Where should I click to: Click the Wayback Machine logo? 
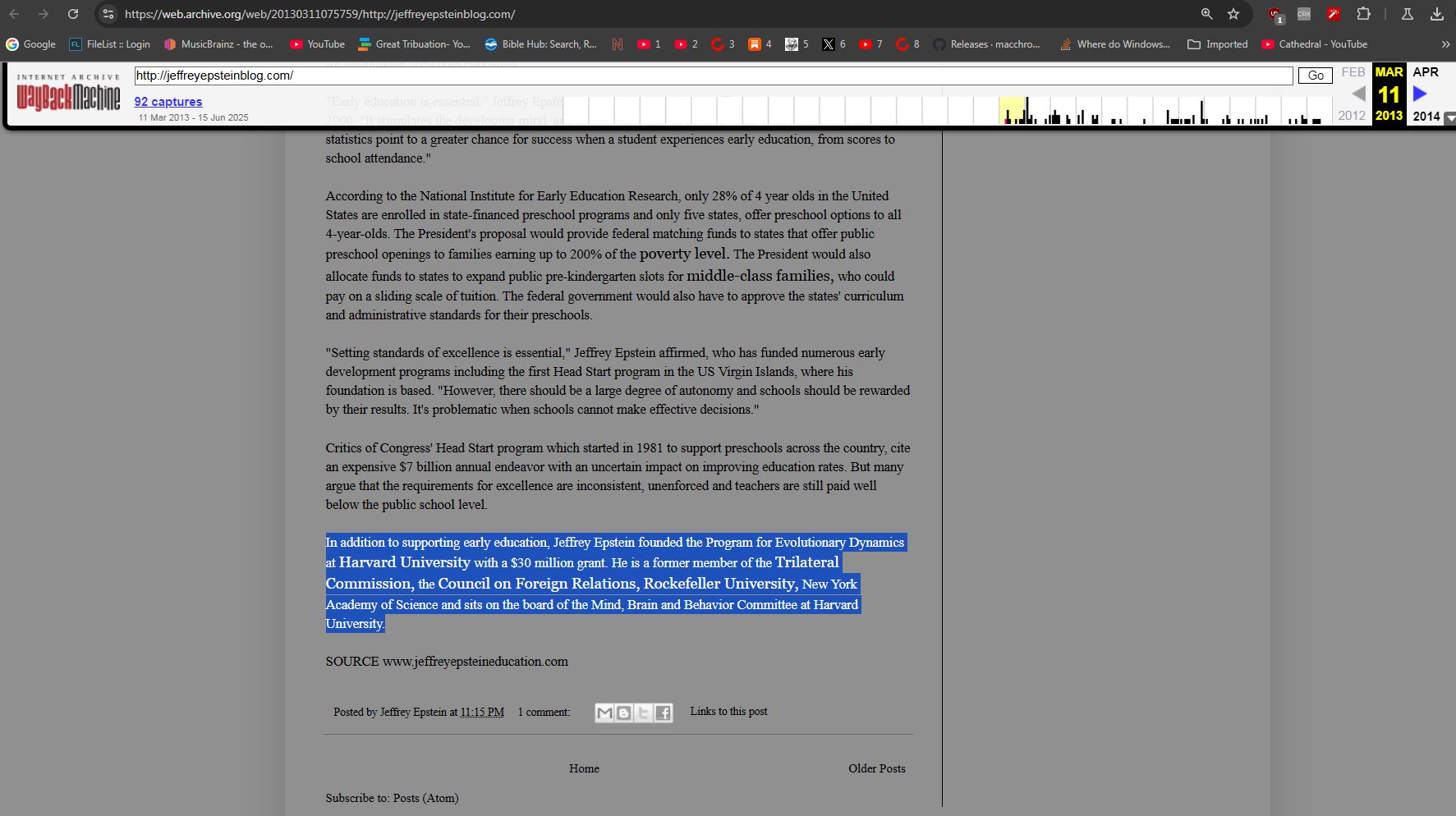tap(68, 93)
